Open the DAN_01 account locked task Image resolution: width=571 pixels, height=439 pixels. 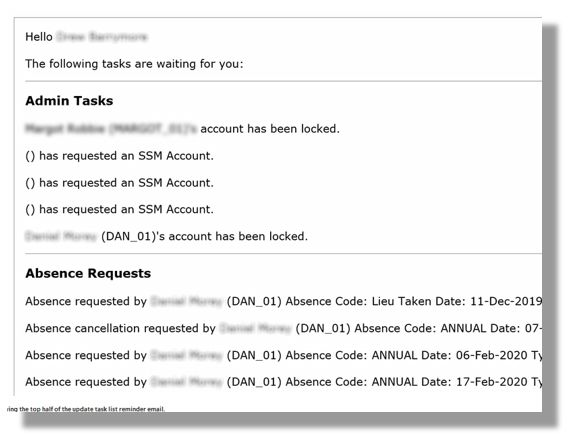pyautogui.click(x=166, y=236)
